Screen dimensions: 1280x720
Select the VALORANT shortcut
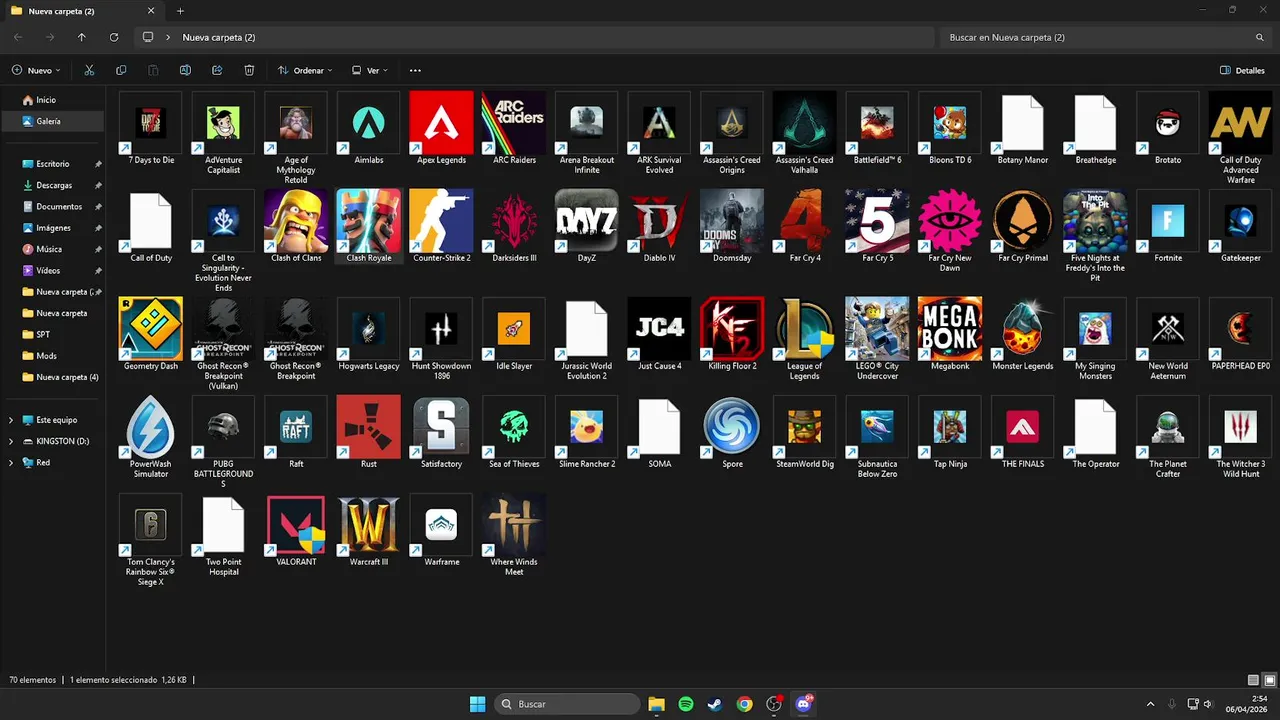[296, 531]
